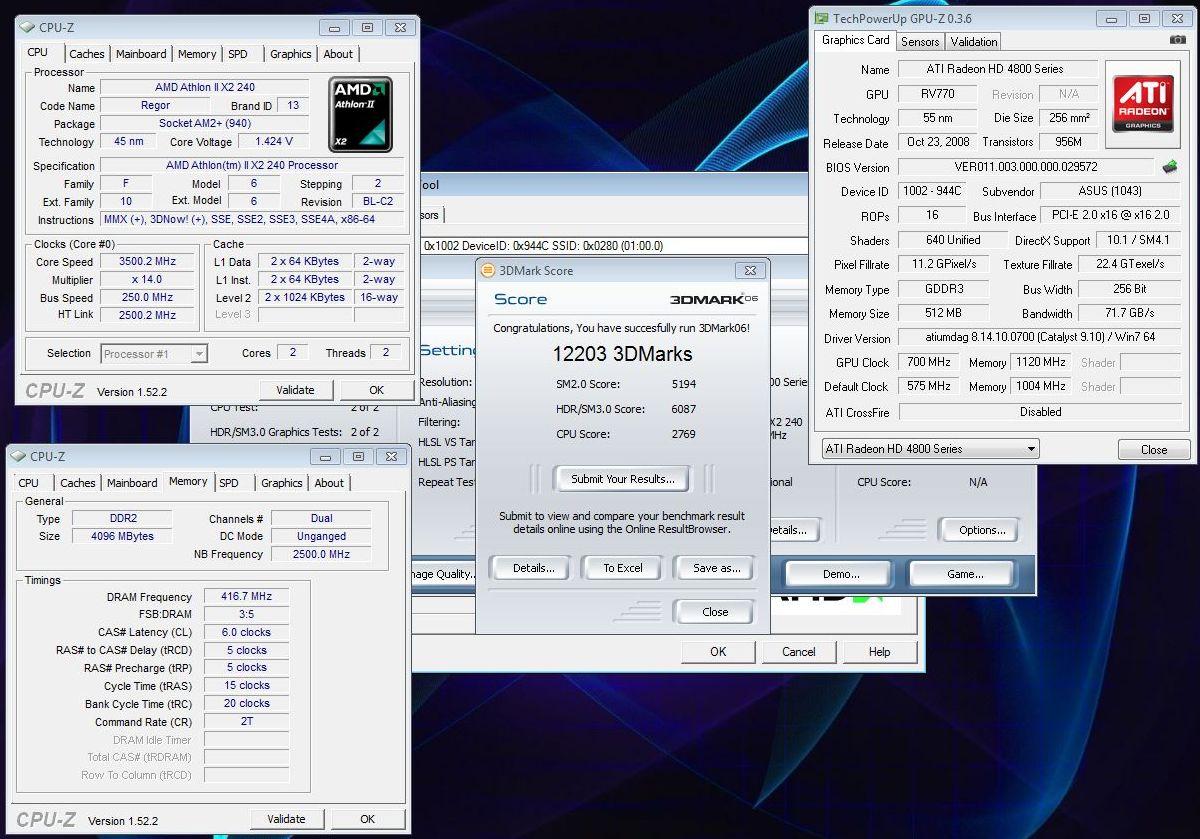
Task: Click the Bandwidth 71.7 GB/s value
Action: pyautogui.click(x=1130, y=313)
